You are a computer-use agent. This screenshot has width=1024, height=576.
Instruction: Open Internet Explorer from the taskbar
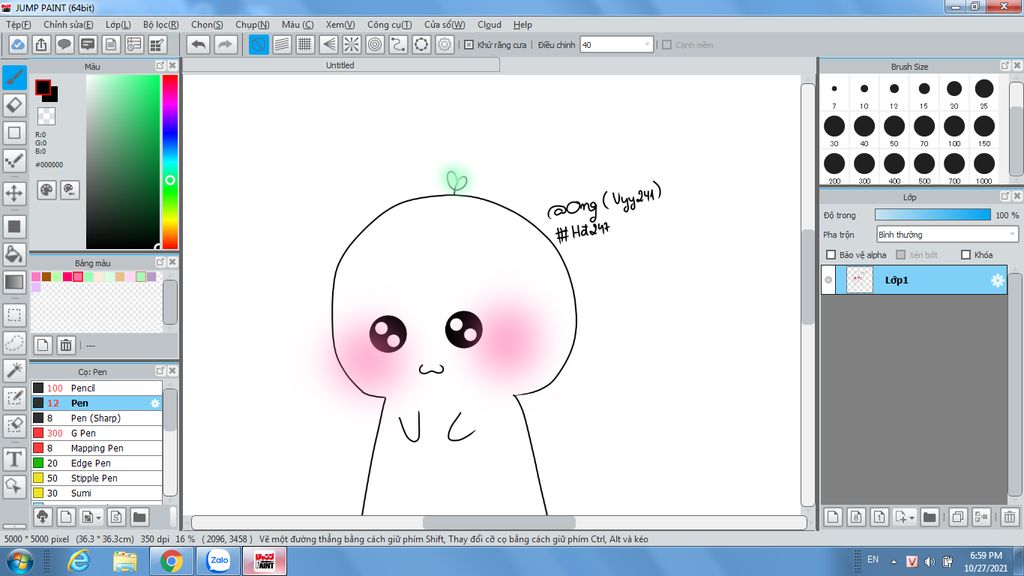(78, 561)
